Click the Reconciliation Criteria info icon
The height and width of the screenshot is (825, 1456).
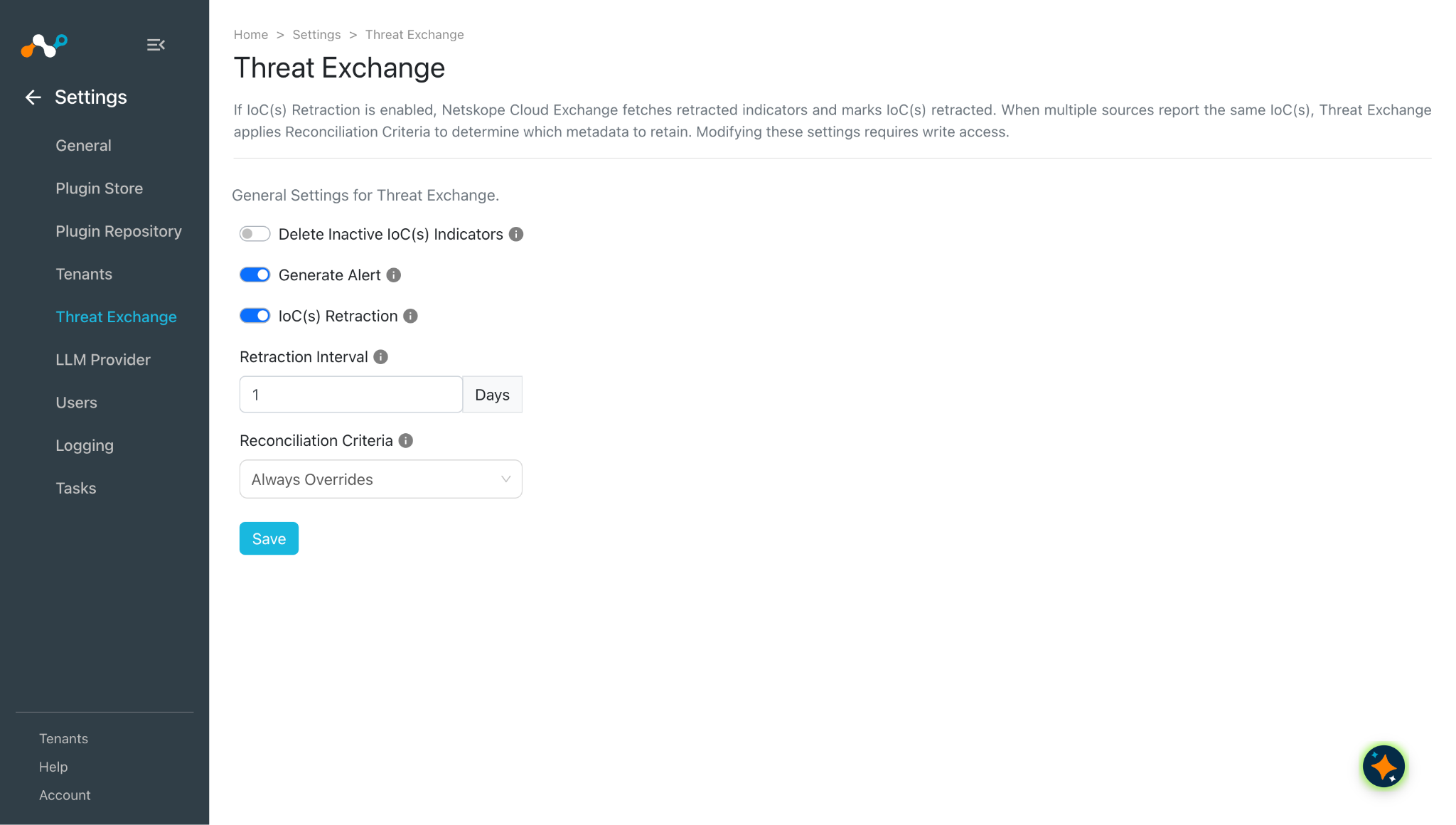click(406, 441)
